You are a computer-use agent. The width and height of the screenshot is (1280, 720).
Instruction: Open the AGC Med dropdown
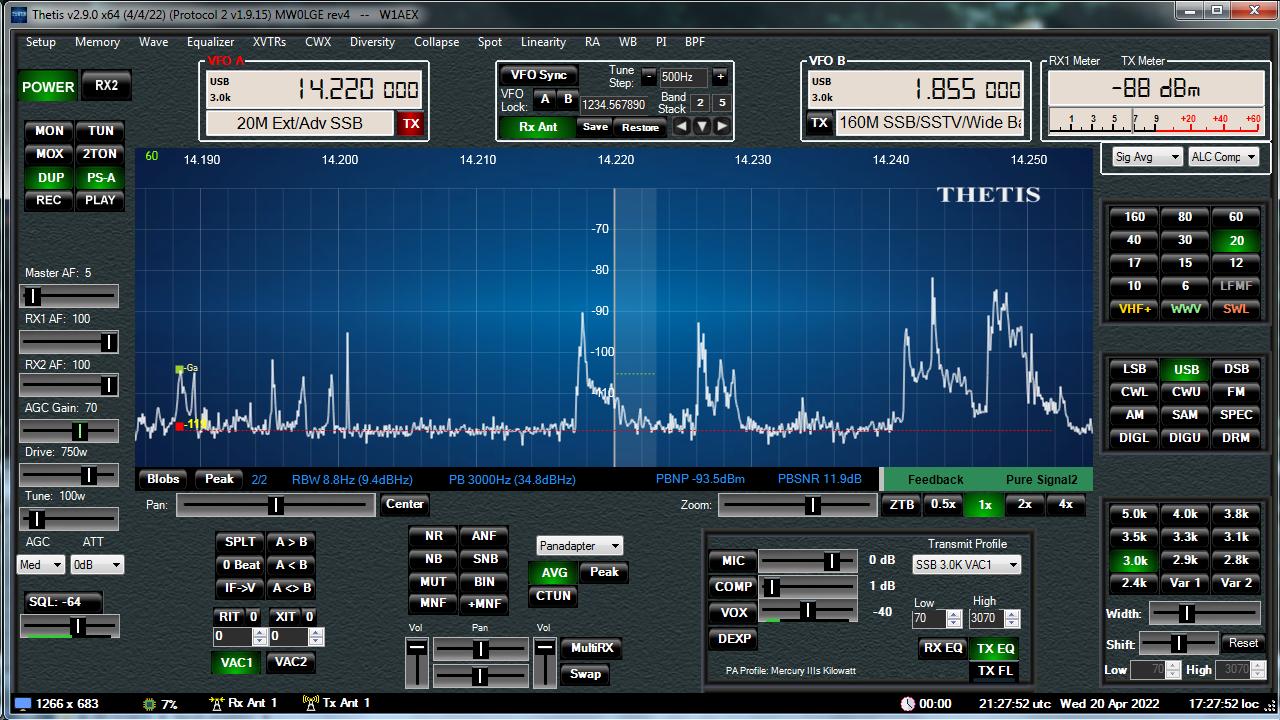coord(41,565)
